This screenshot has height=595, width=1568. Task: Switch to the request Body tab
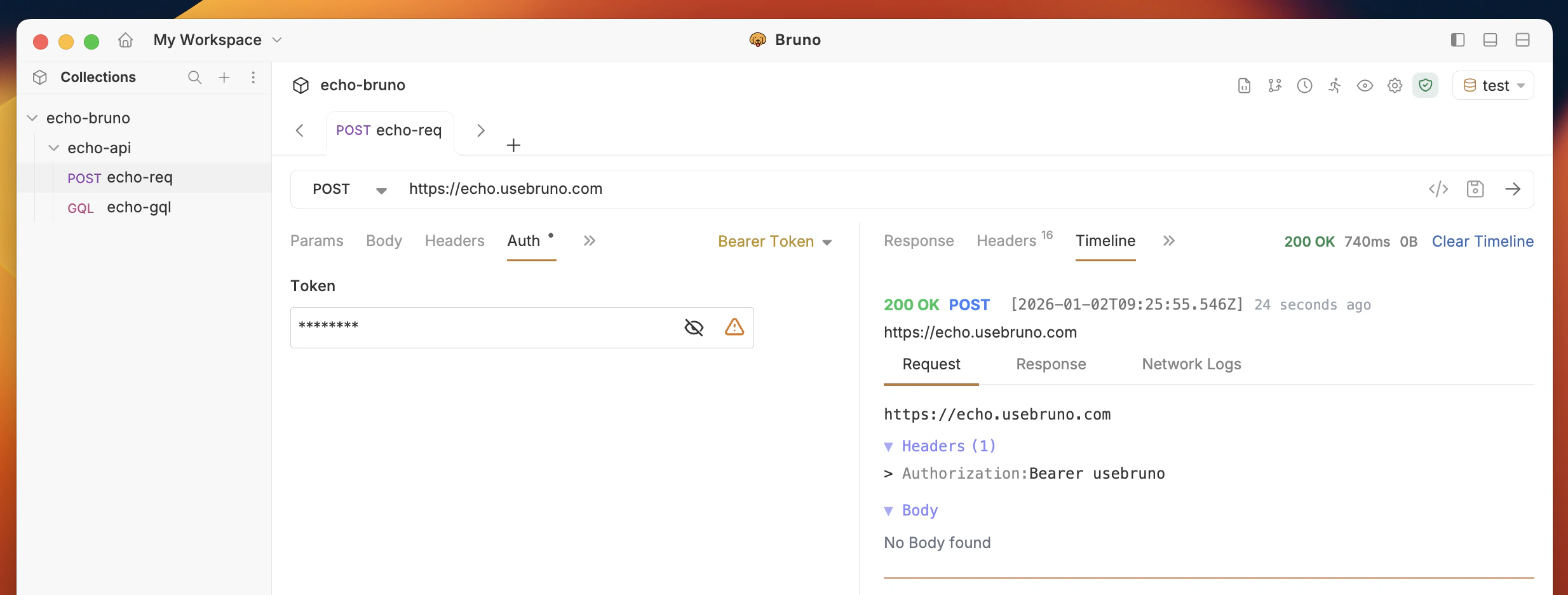[x=384, y=241]
